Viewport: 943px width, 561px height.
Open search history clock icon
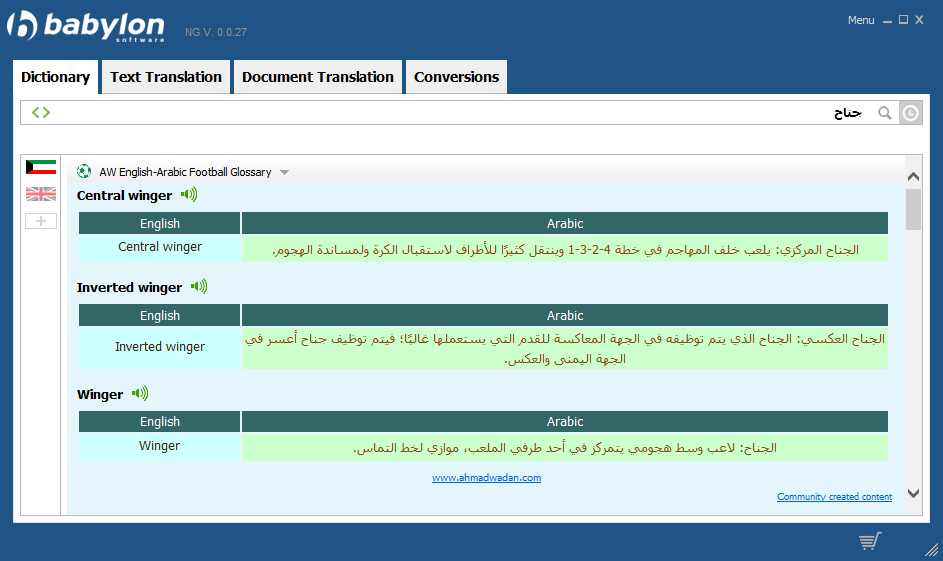910,113
